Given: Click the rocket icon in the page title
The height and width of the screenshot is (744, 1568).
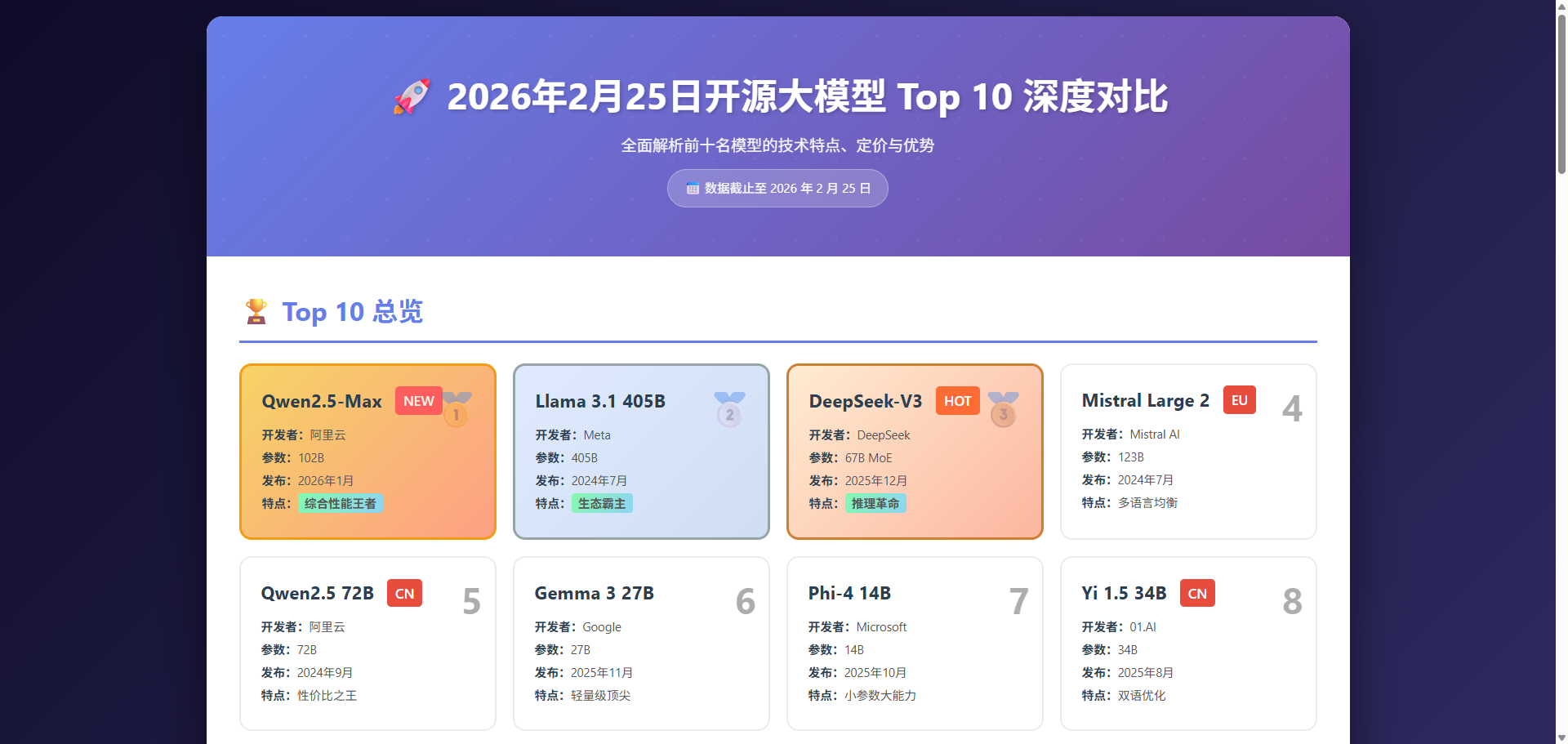Looking at the screenshot, I should 412,96.
